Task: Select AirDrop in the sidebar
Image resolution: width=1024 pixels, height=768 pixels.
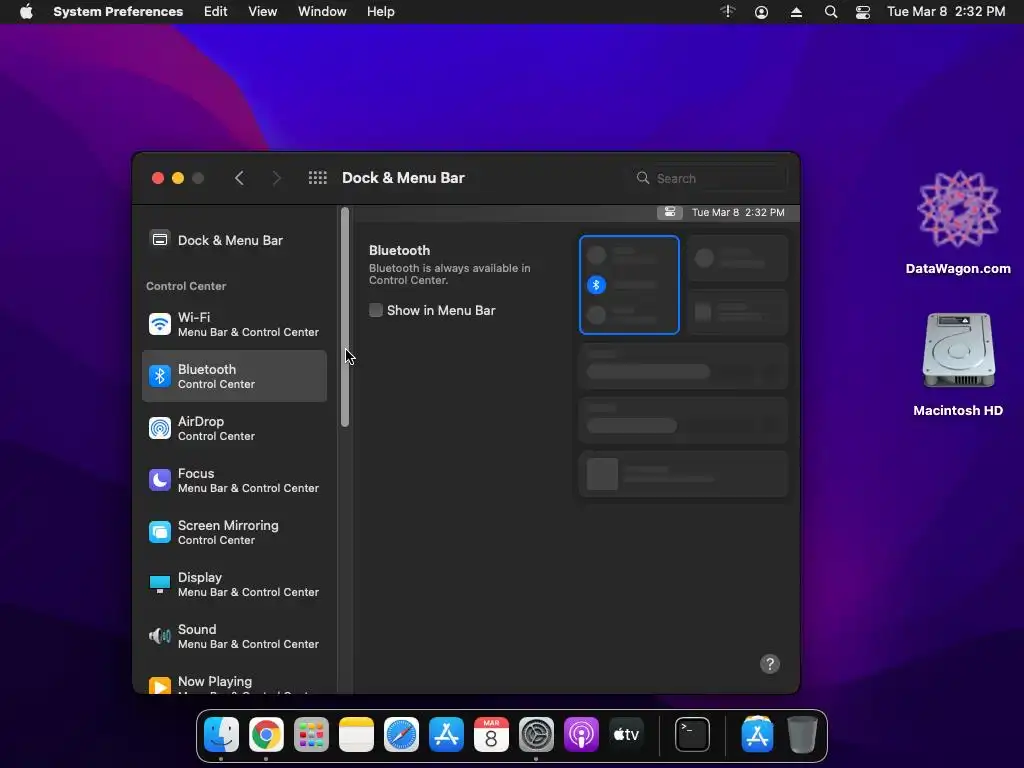Action: (234, 428)
